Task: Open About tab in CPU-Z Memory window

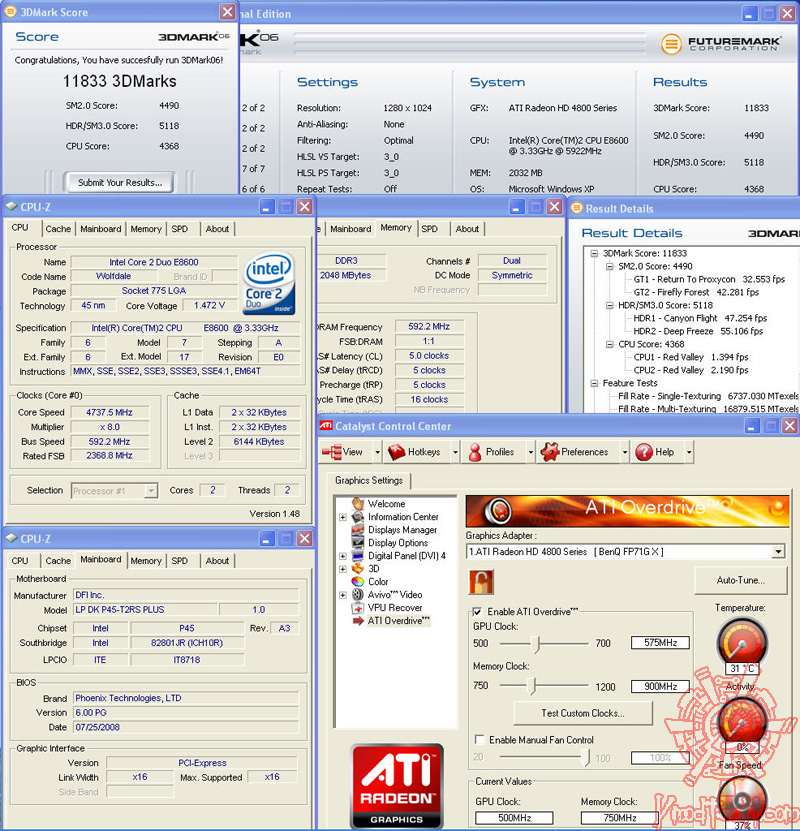Action: tap(467, 229)
